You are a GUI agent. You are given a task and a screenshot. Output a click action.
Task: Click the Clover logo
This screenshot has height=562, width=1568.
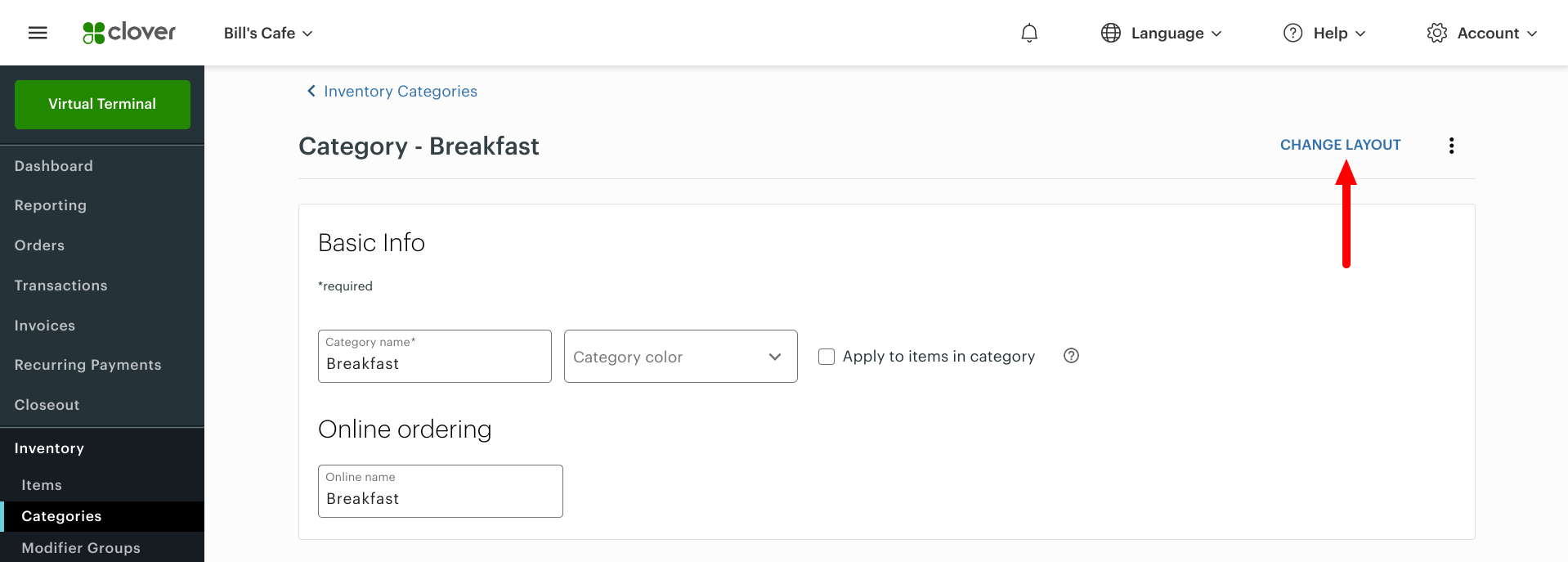tap(128, 33)
